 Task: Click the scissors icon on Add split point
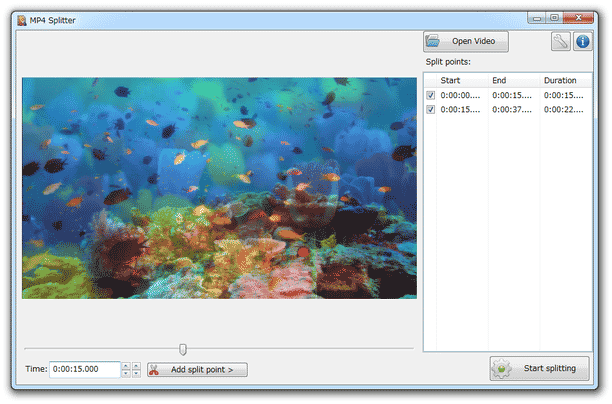click(x=154, y=370)
